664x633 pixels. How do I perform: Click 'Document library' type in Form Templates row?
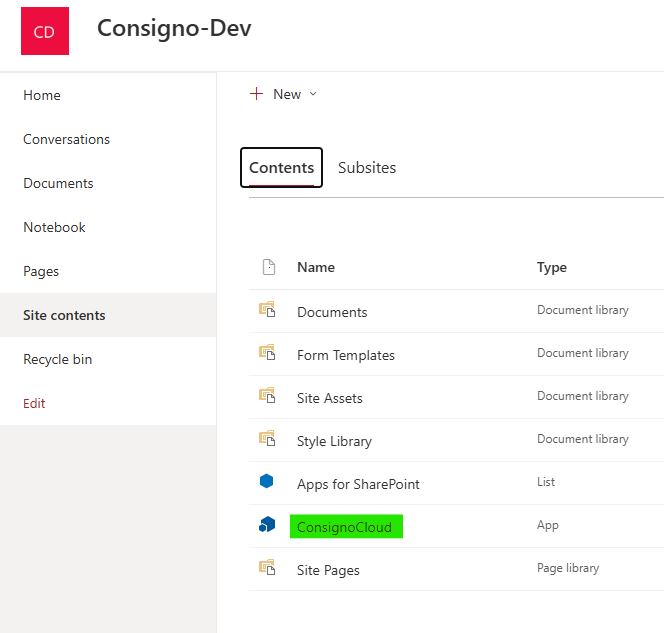pos(583,353)
